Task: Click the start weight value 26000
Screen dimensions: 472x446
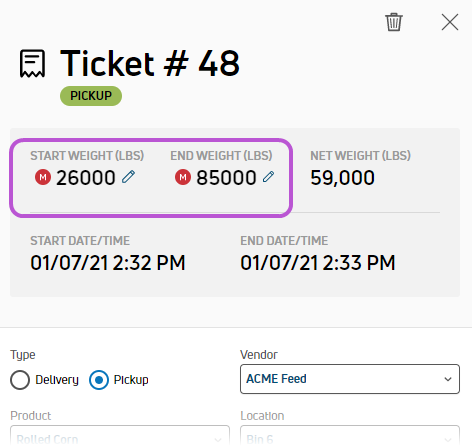Action: click(x=86, y=177)
